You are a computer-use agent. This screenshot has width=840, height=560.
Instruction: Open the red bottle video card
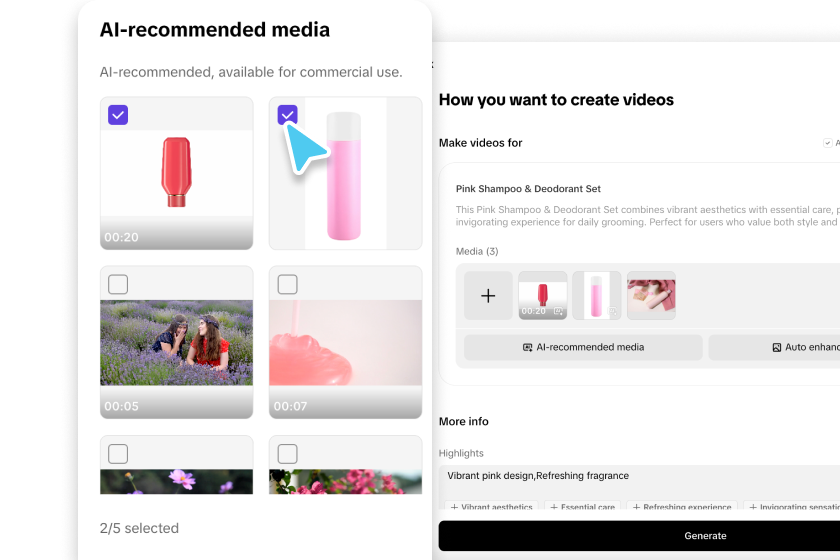point(176,173)
